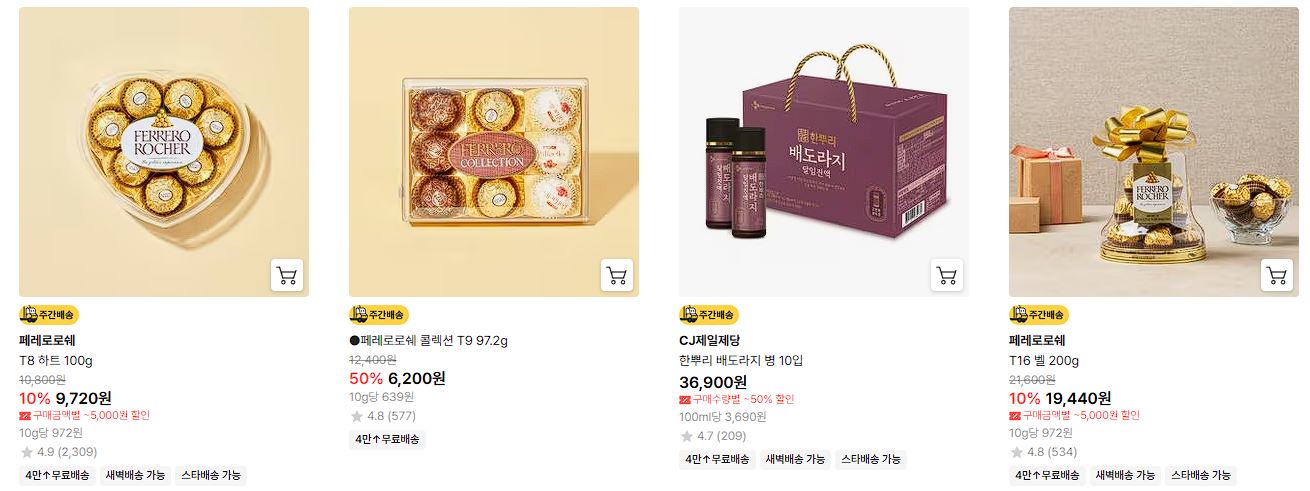Add Ferrero Collection T9 to cart
This screenshot has width=1310, height=491.
pyautogui.click(x=617, y=275)
